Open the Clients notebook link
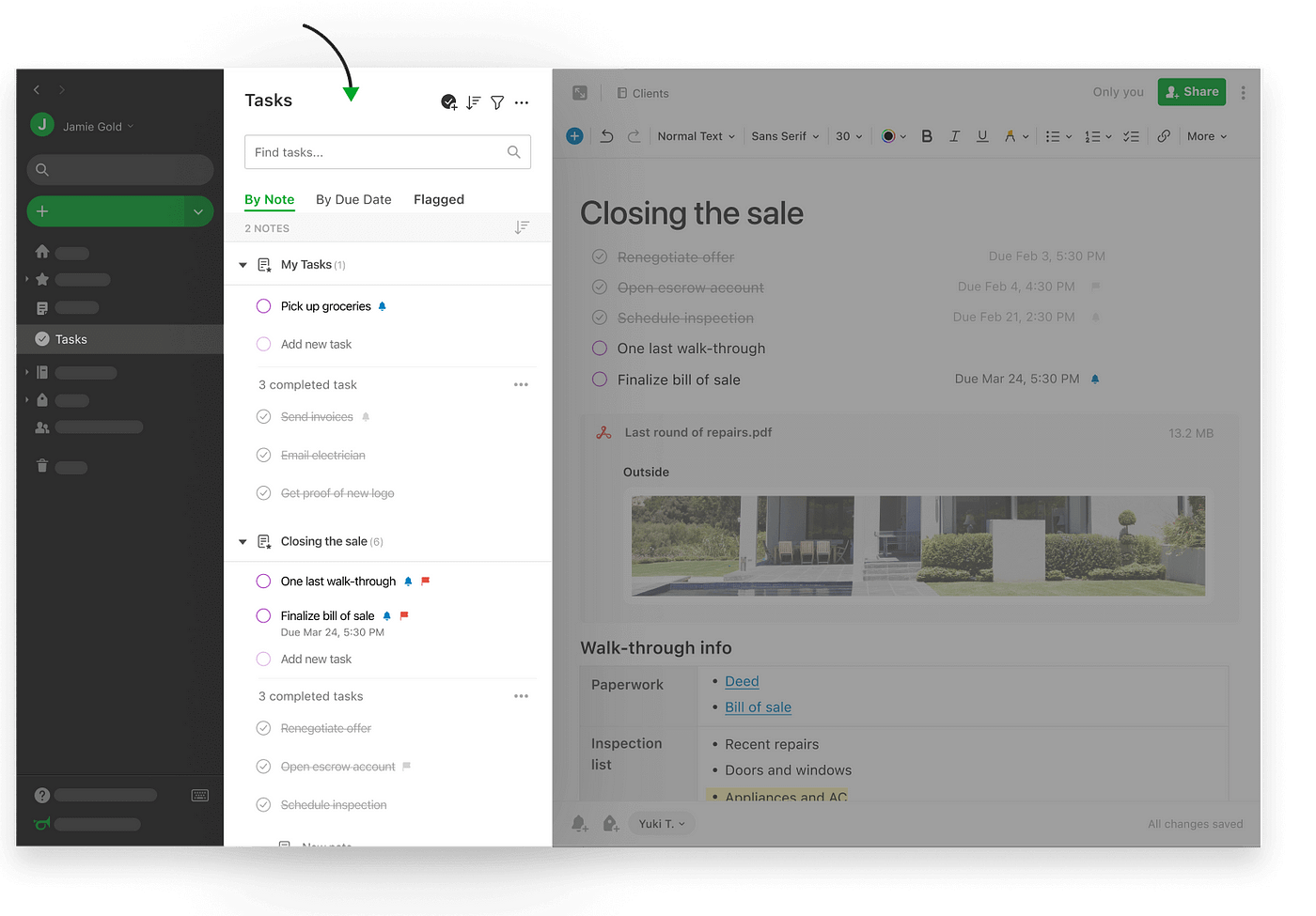Viewport: 1316px width, 916px height. [643, 93]
